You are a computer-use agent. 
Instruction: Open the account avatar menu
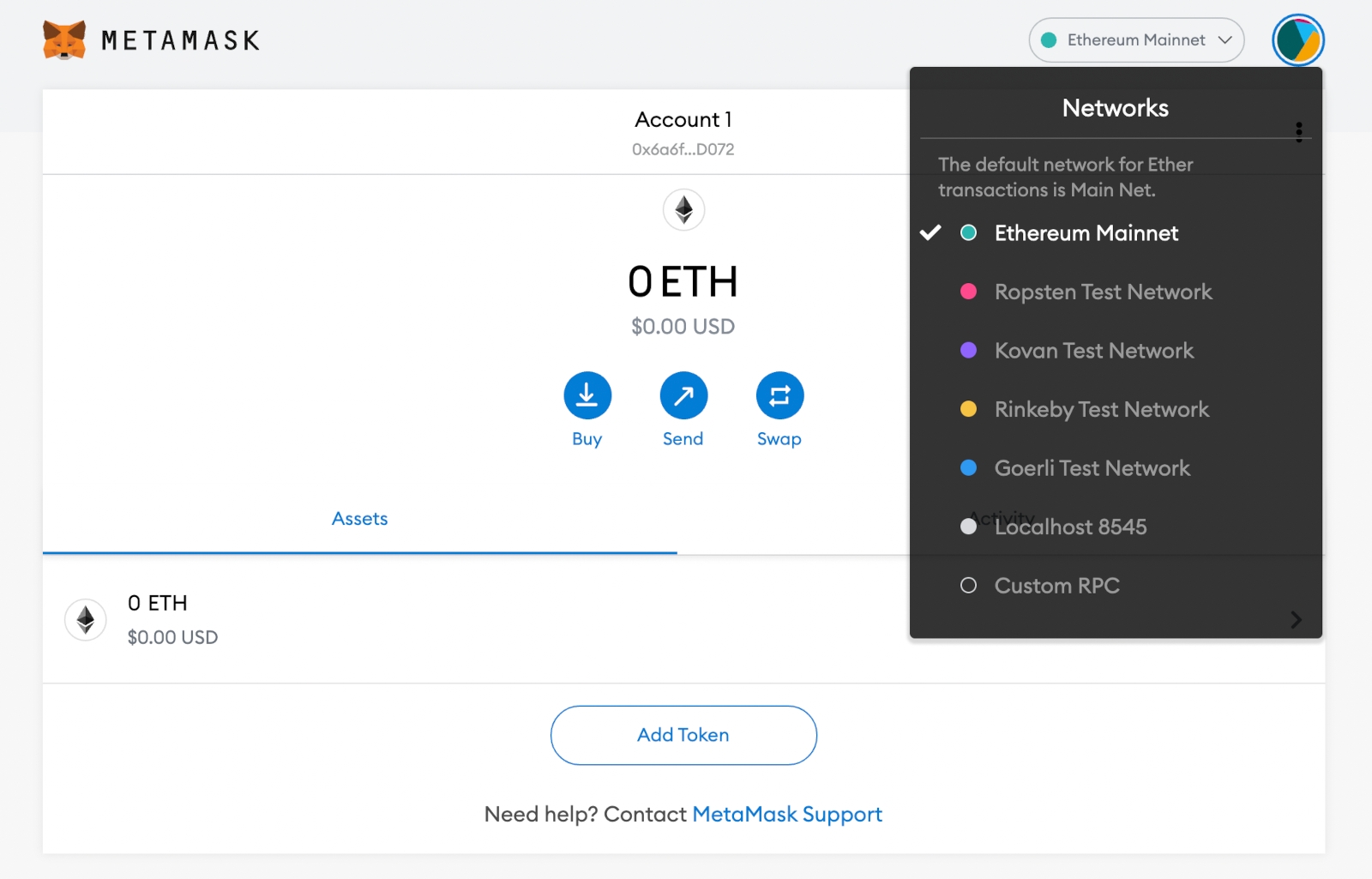coord(1297,40)
